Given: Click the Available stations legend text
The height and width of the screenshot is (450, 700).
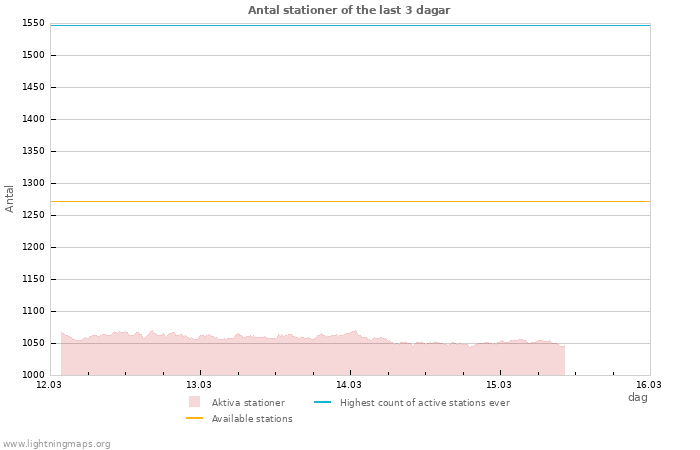Looking at the screenshot, I should click(x=252, y=419).
